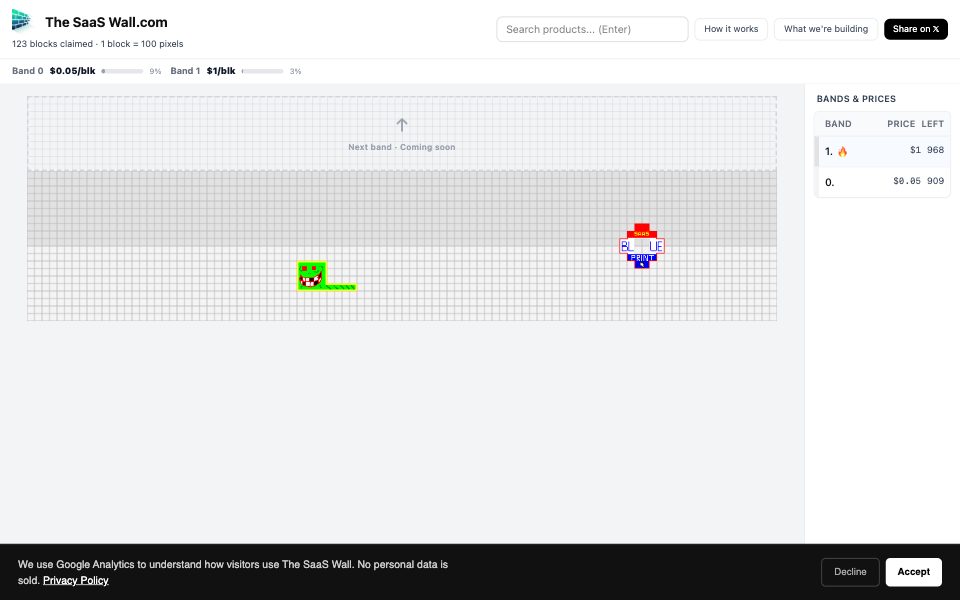Viewport: 960px width, 600px height.
Task: Click the fire icon beside band 1
Action: click(x=842, y=151)
